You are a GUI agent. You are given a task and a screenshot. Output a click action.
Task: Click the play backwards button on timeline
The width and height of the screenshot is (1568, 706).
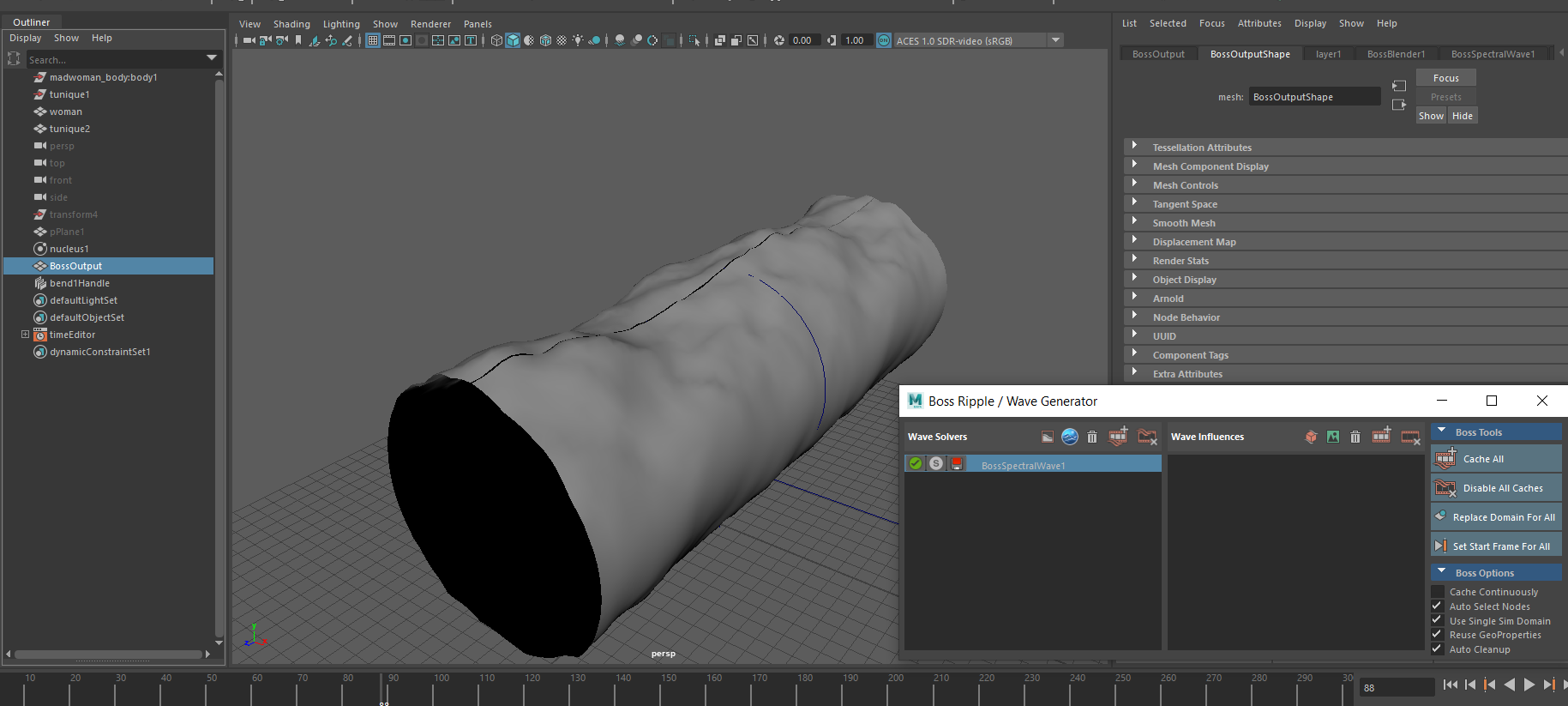click(x=1510, y=685)
